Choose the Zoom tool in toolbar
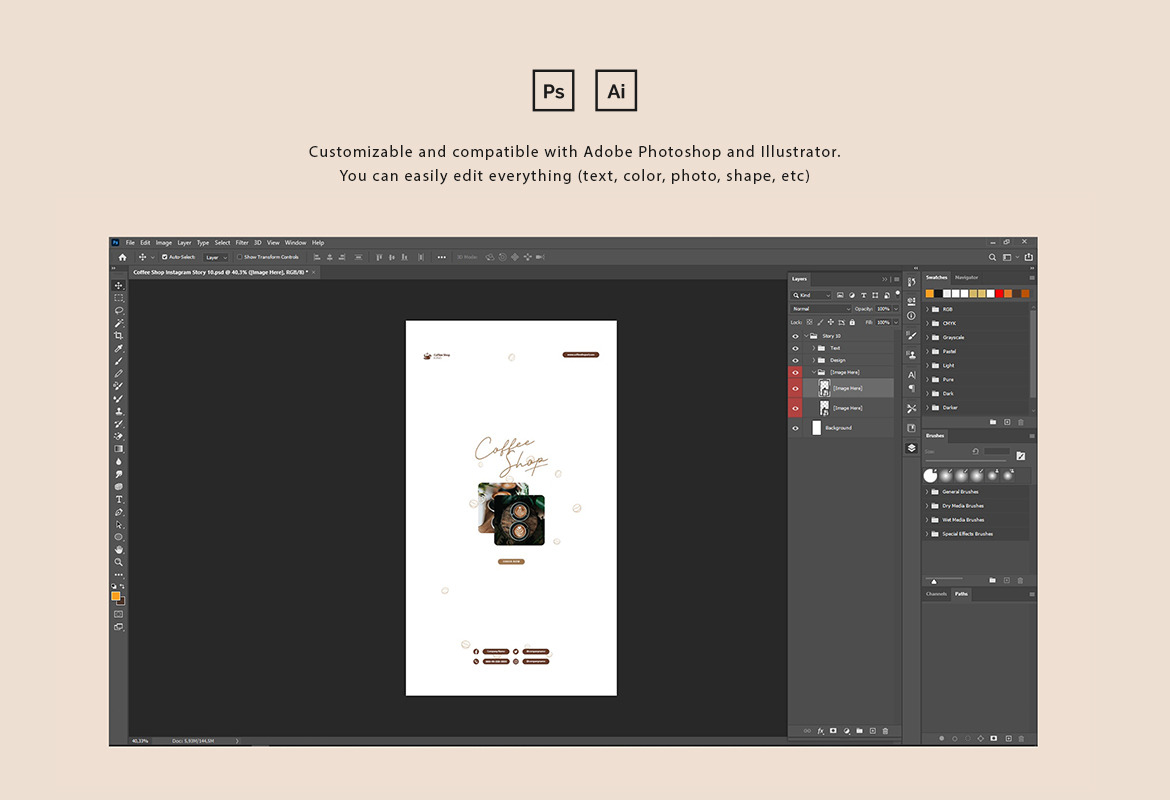Screen dimensions: 1170x800 click(x=119, y=562)
